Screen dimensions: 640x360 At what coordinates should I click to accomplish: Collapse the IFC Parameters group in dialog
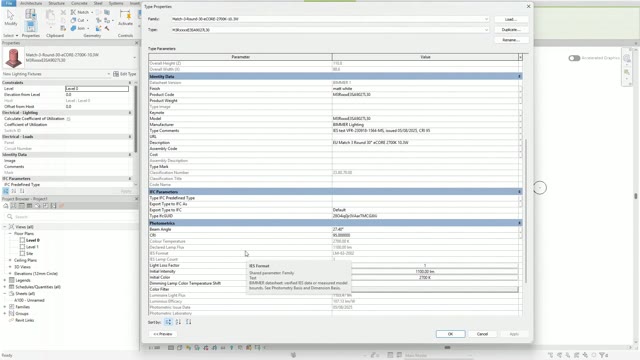point(520,191)
